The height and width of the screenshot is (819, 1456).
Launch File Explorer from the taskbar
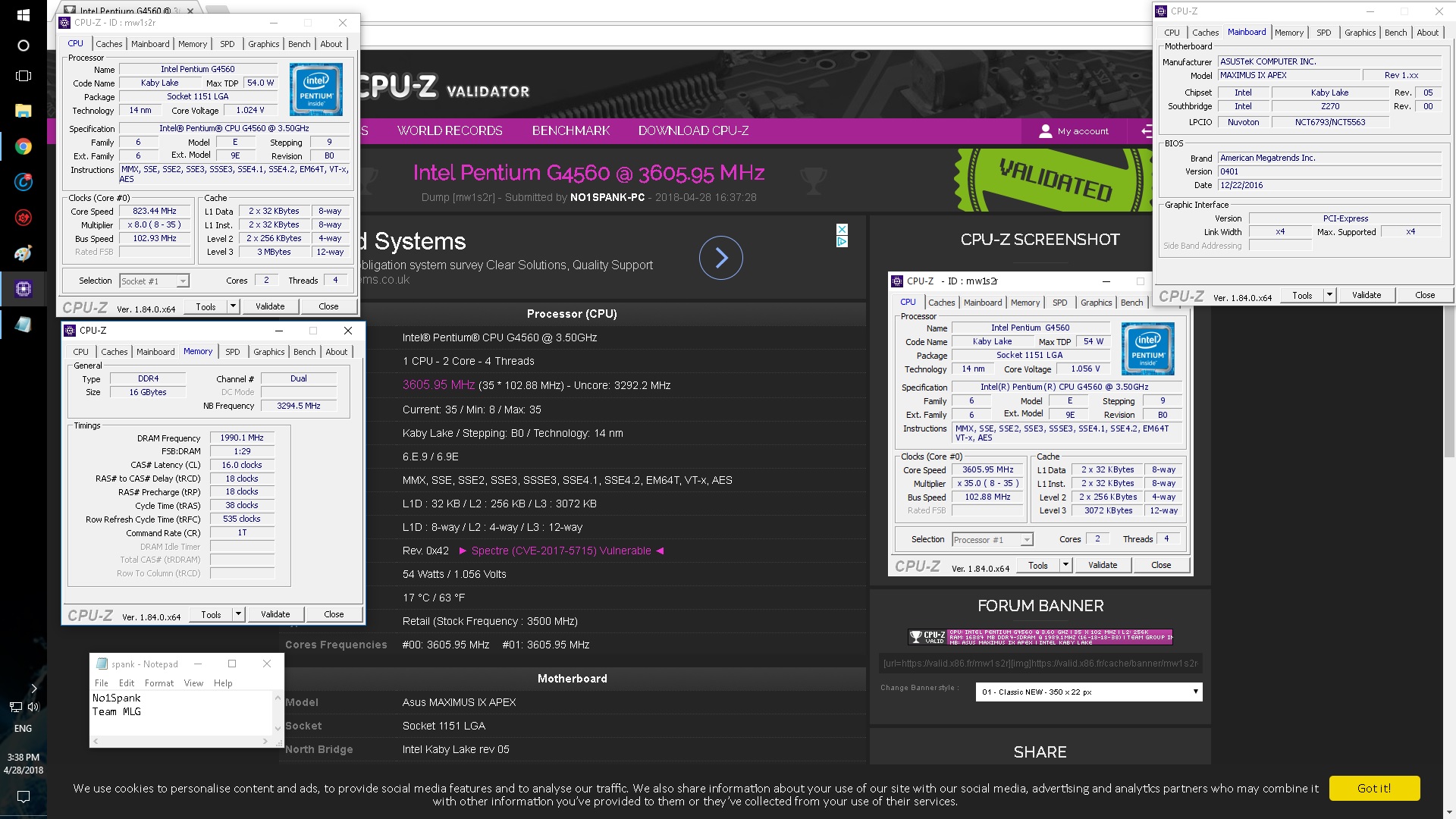(23, 111)
